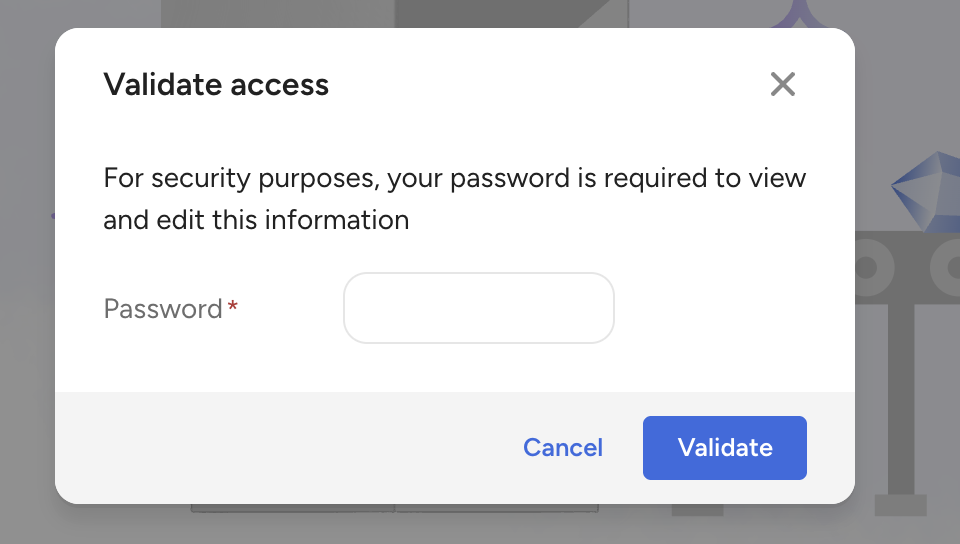Click the Password field label
Viewport: 960px width, 544px height.
click(163, 309)
